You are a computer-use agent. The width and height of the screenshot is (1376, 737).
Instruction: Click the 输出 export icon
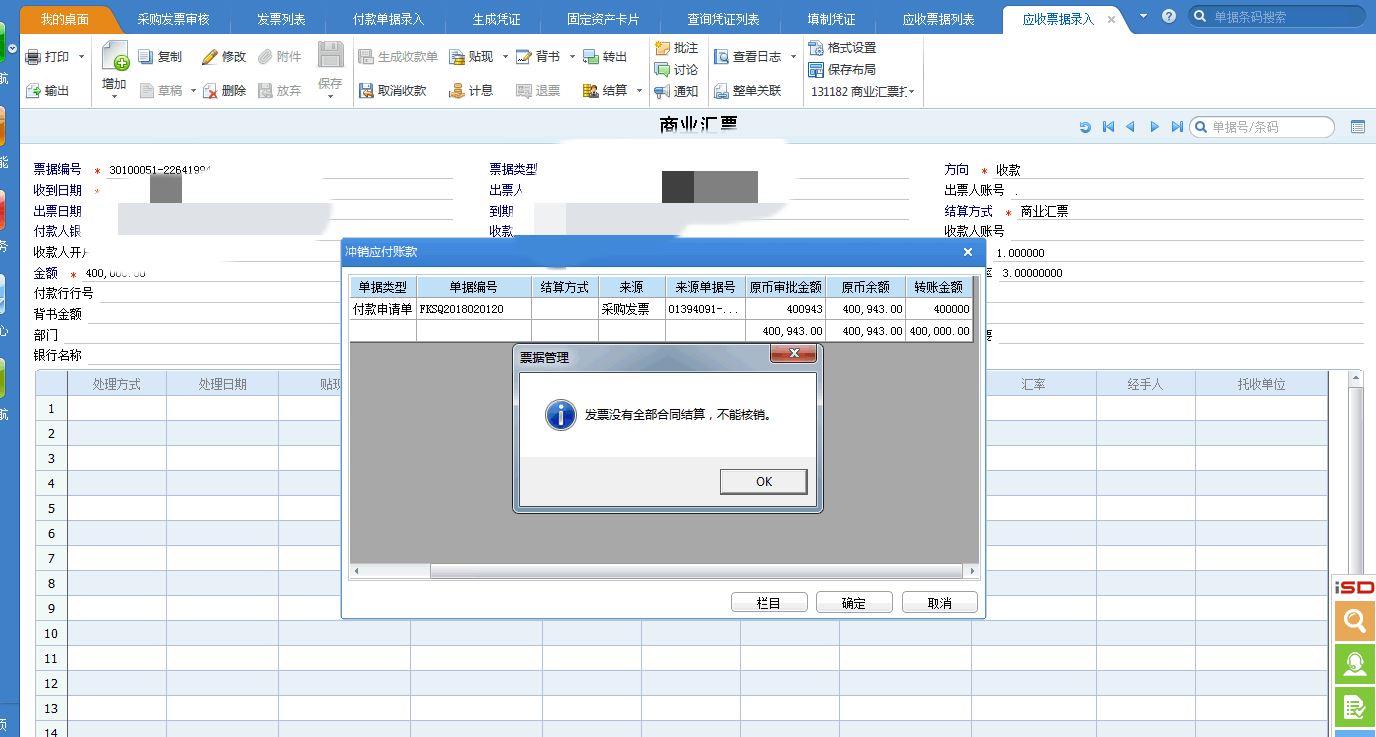pyautogui.click(x=34, y=91)
